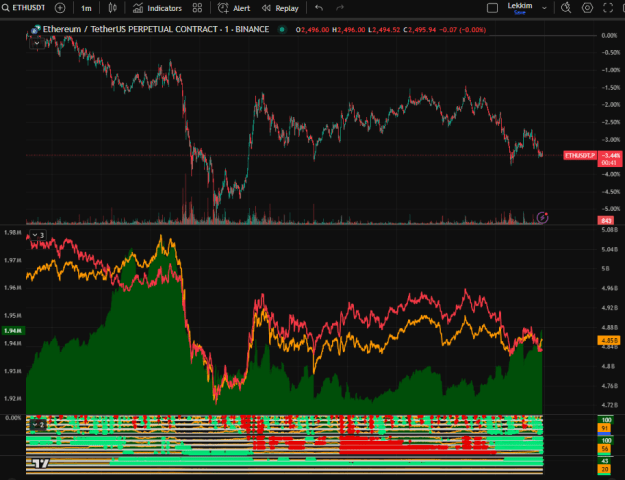Click the -5.00% price scale label
The height and width of the screenshot is (480, 625).
(x=610, y=209)
